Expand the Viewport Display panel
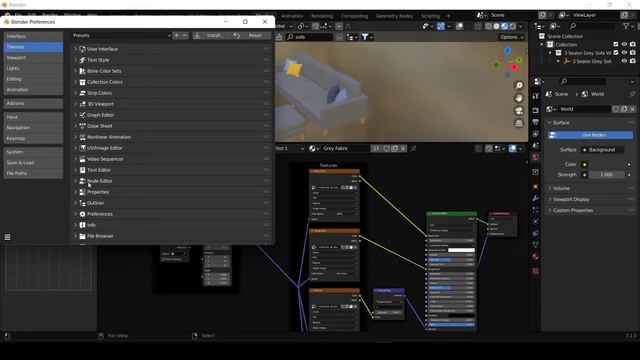Image resolution: width=640 pixels, height=360 pixels. coord(590,199)
